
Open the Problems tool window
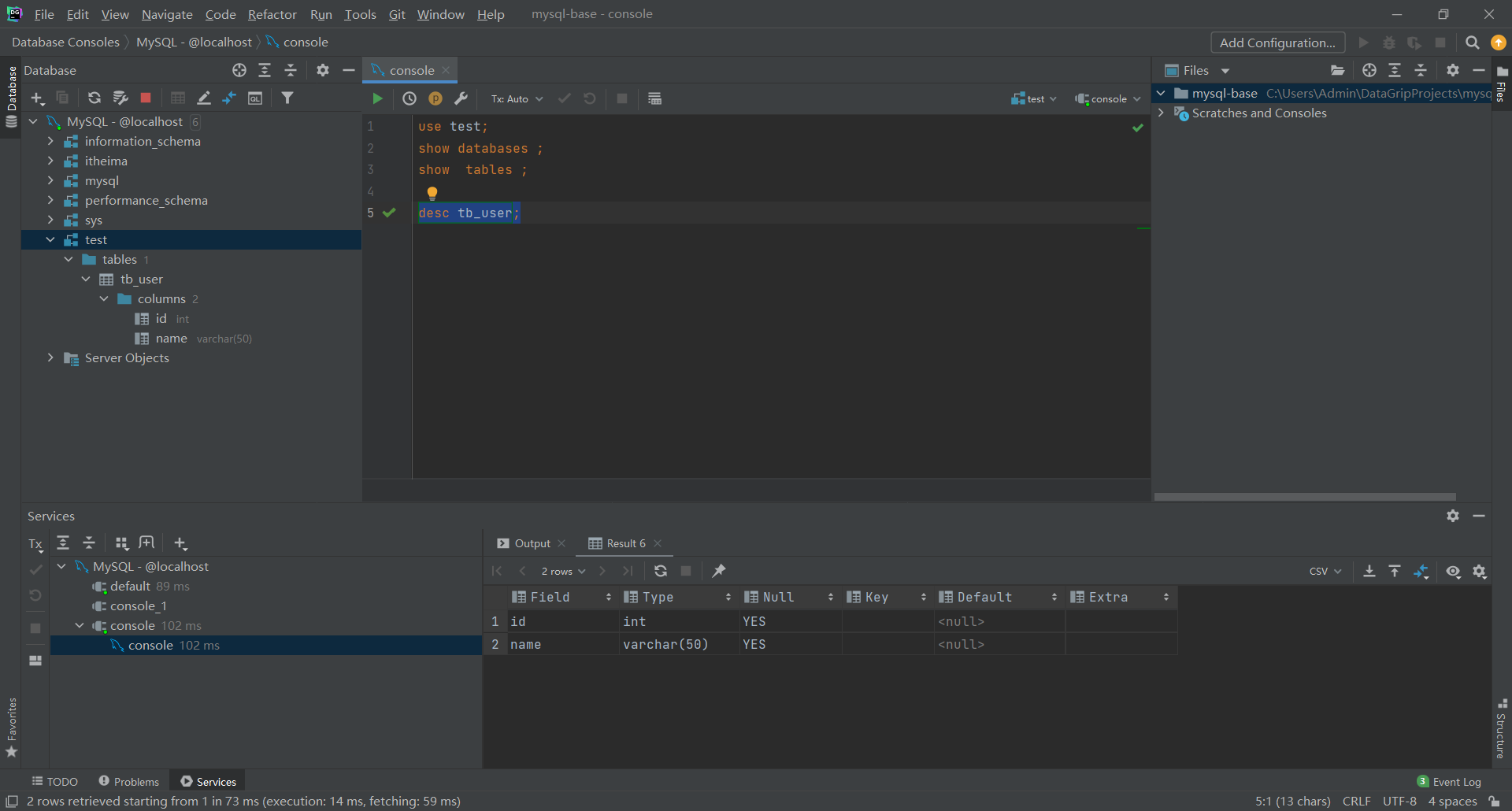(x=128, y=781)
